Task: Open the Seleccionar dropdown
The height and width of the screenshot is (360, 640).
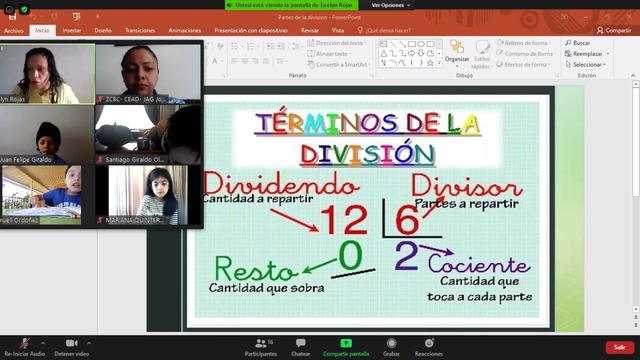Action: (x=585, y=64)
